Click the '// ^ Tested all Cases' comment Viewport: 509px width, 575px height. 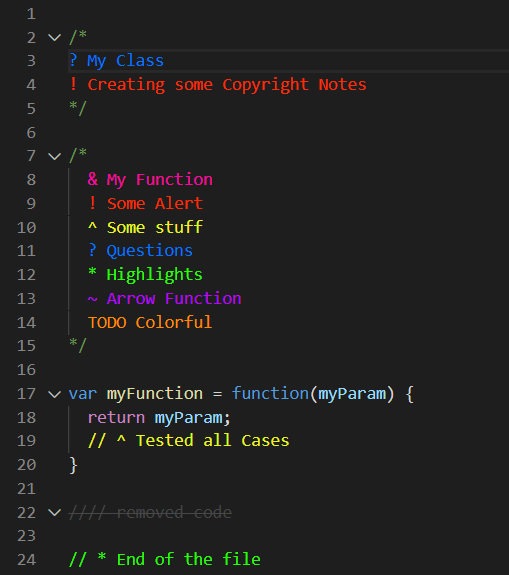tap(188, 441)
